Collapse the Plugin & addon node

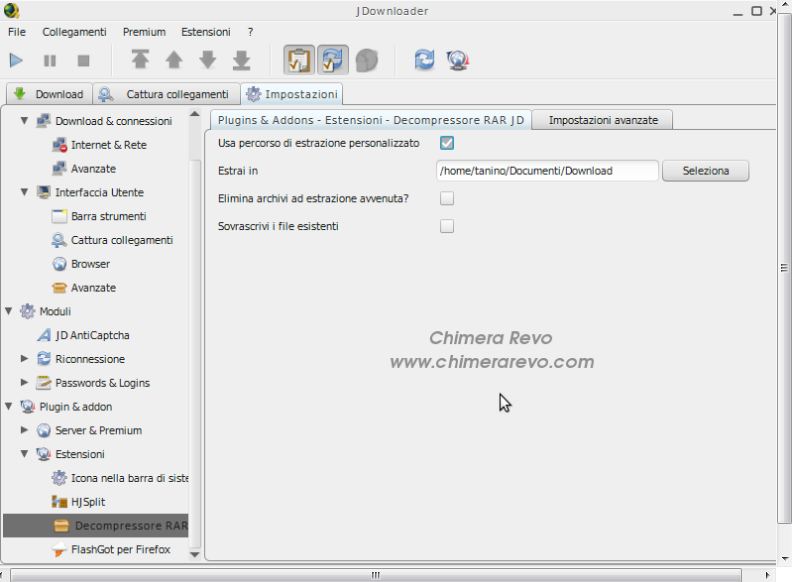8,406
